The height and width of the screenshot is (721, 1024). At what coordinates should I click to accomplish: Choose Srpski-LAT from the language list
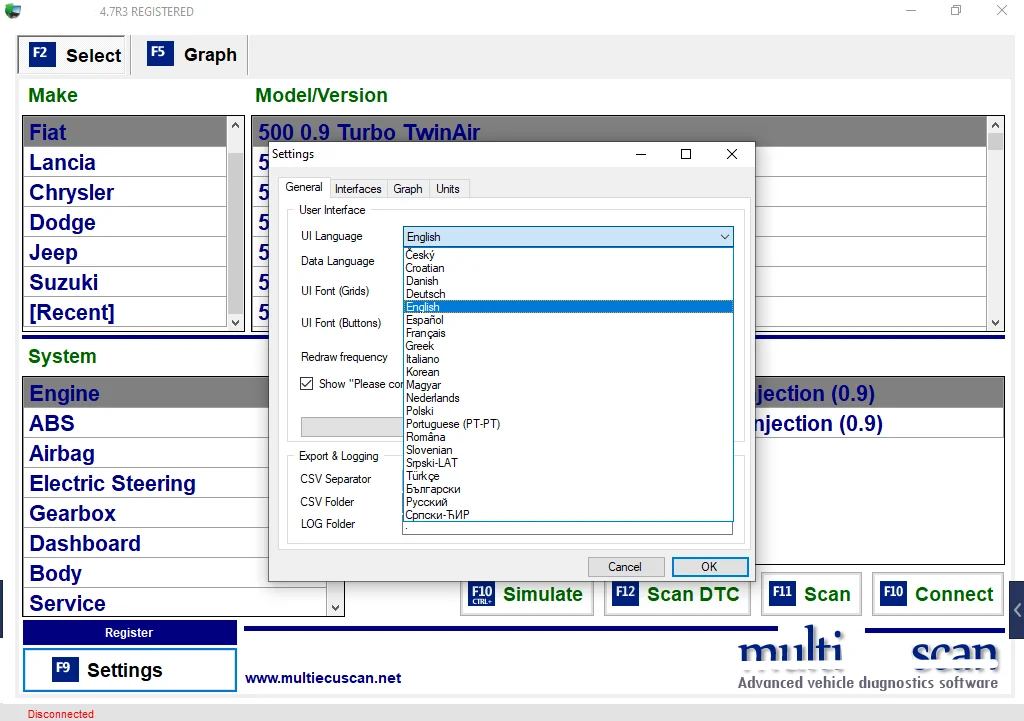pyautogui.click(x=568, y=463)
